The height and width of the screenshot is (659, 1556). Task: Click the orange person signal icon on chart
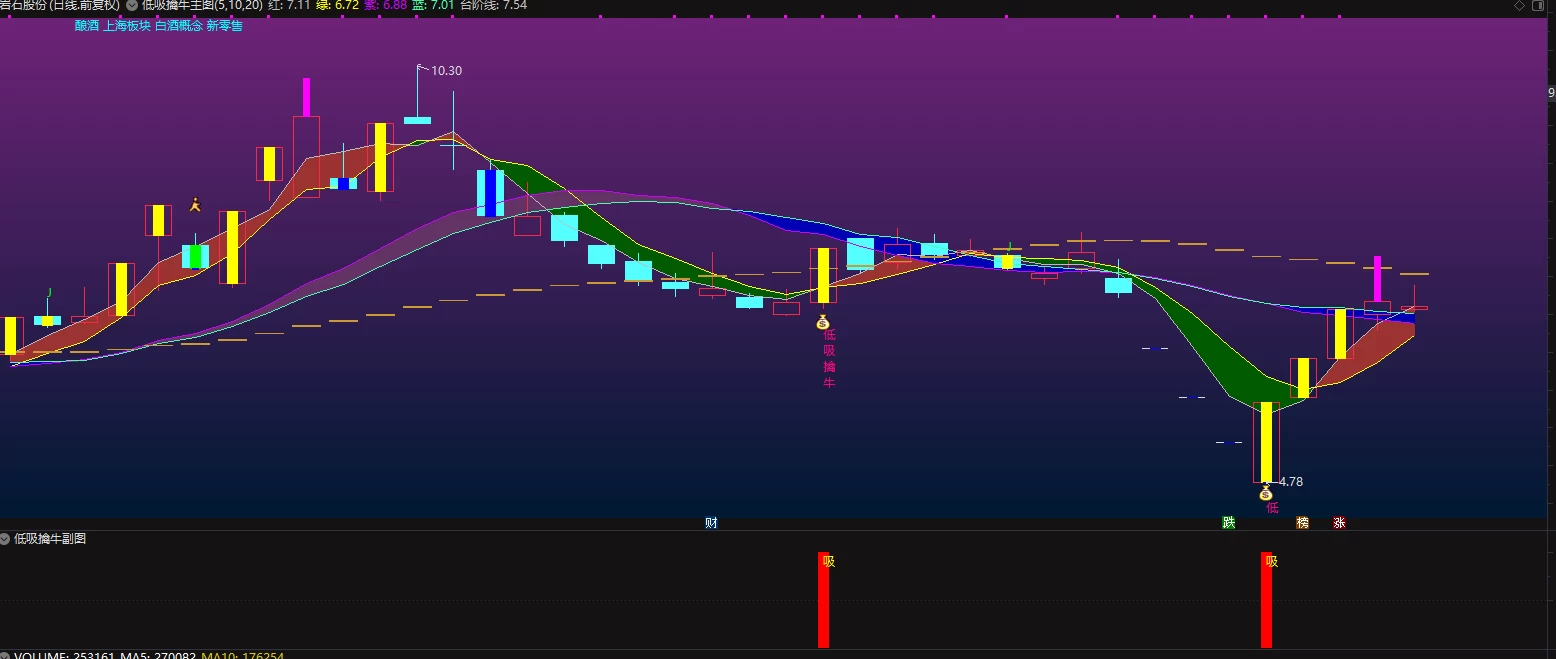tap(195, 205)
